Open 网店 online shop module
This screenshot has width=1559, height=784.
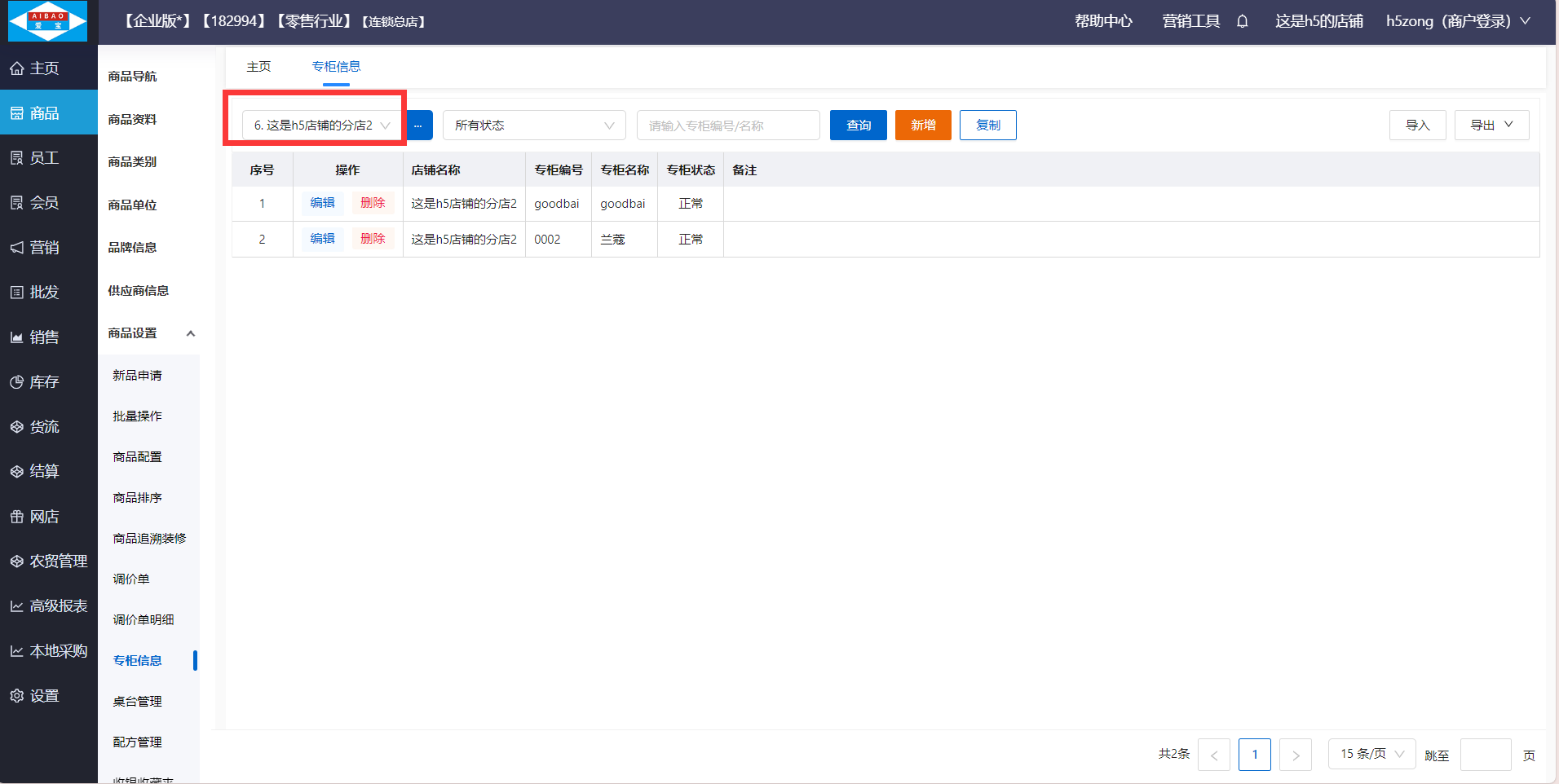(48, 517)
